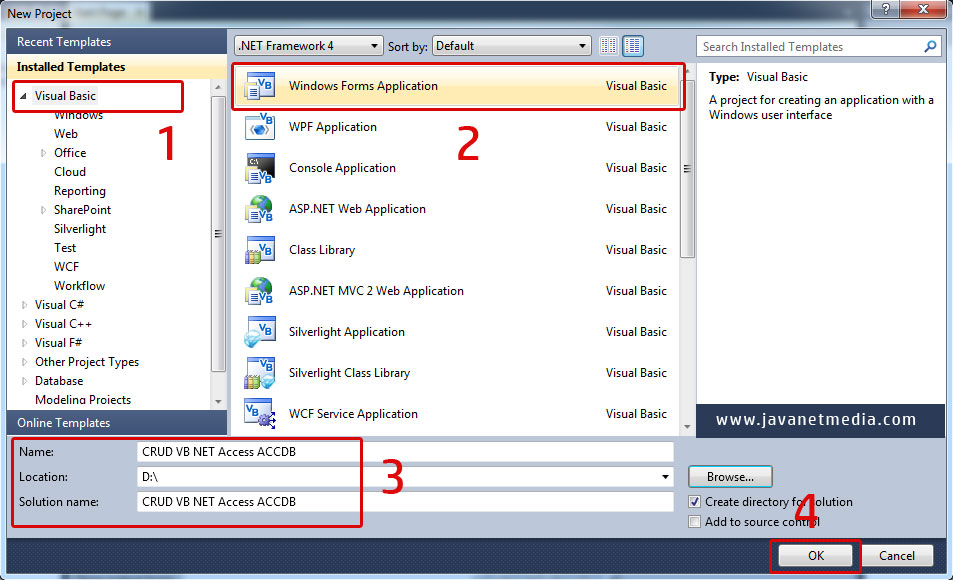Expand the Visual C++ node
953x580 pixels.
(x=24, y=324)
